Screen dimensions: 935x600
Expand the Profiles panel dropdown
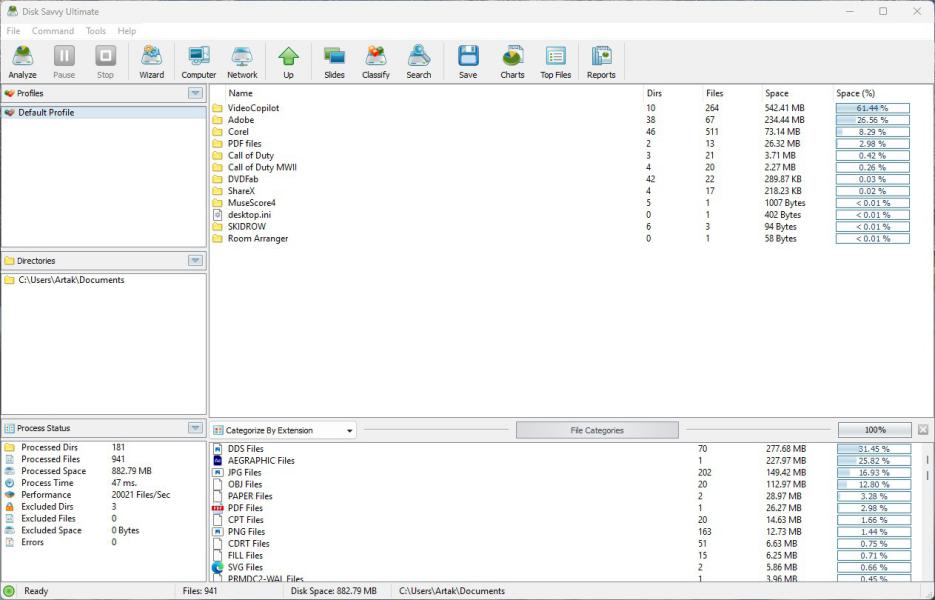pos(196,93)
